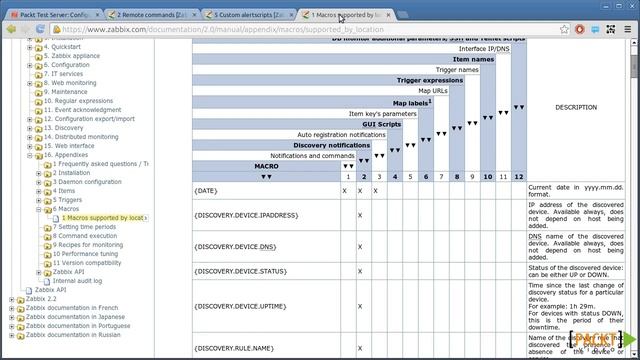Viewport: 640px width, 360px height.
Task: Click the Reload page icon
Action: [x=40, y=29]
